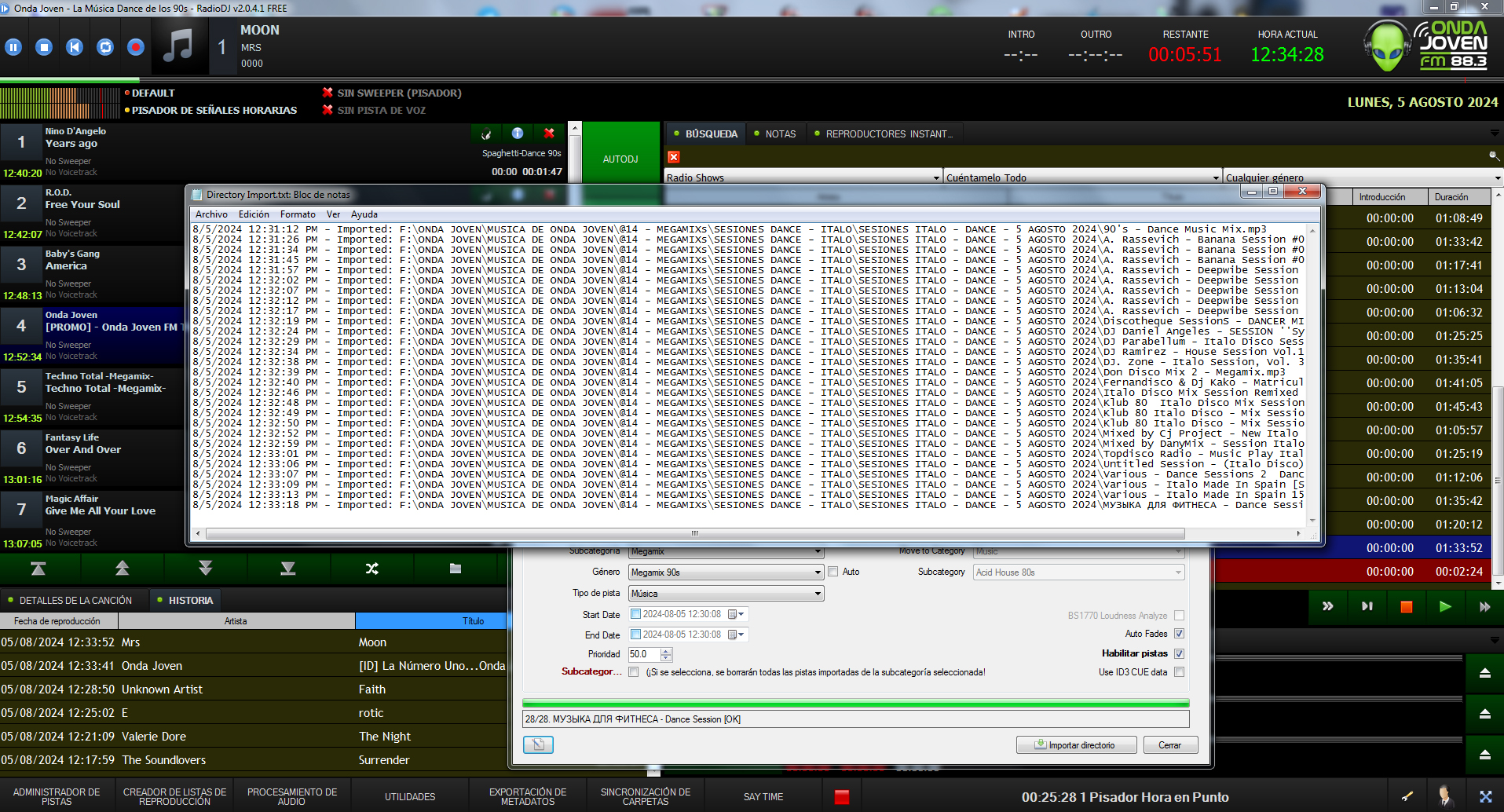Click the previous track button in top player

(x=75, y=47)
